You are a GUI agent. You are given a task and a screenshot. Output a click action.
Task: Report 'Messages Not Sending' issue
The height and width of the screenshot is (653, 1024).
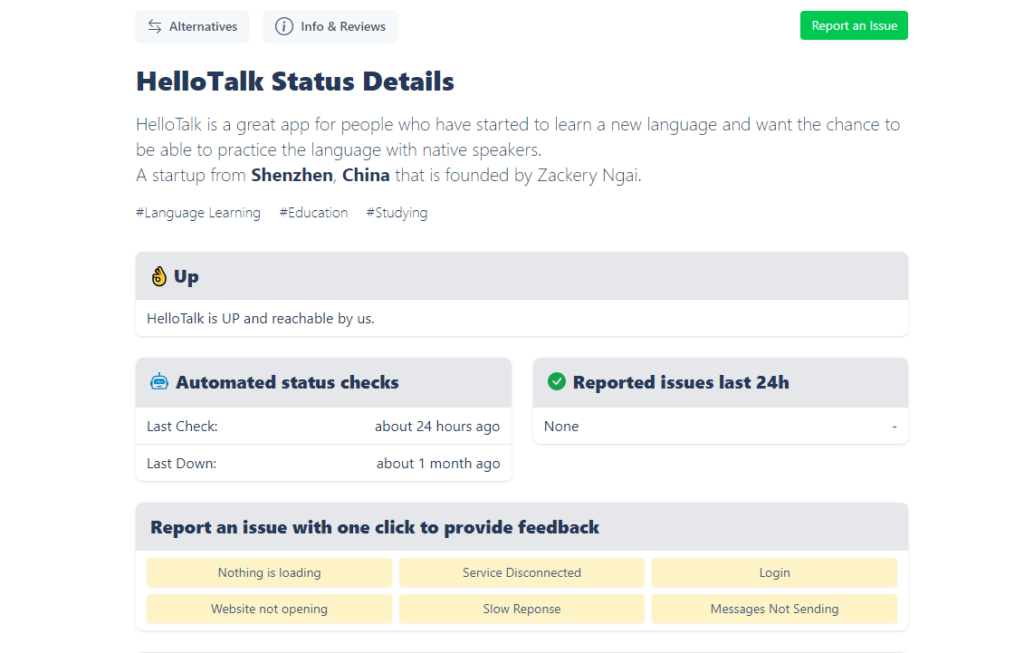click(x=775, y=609)
